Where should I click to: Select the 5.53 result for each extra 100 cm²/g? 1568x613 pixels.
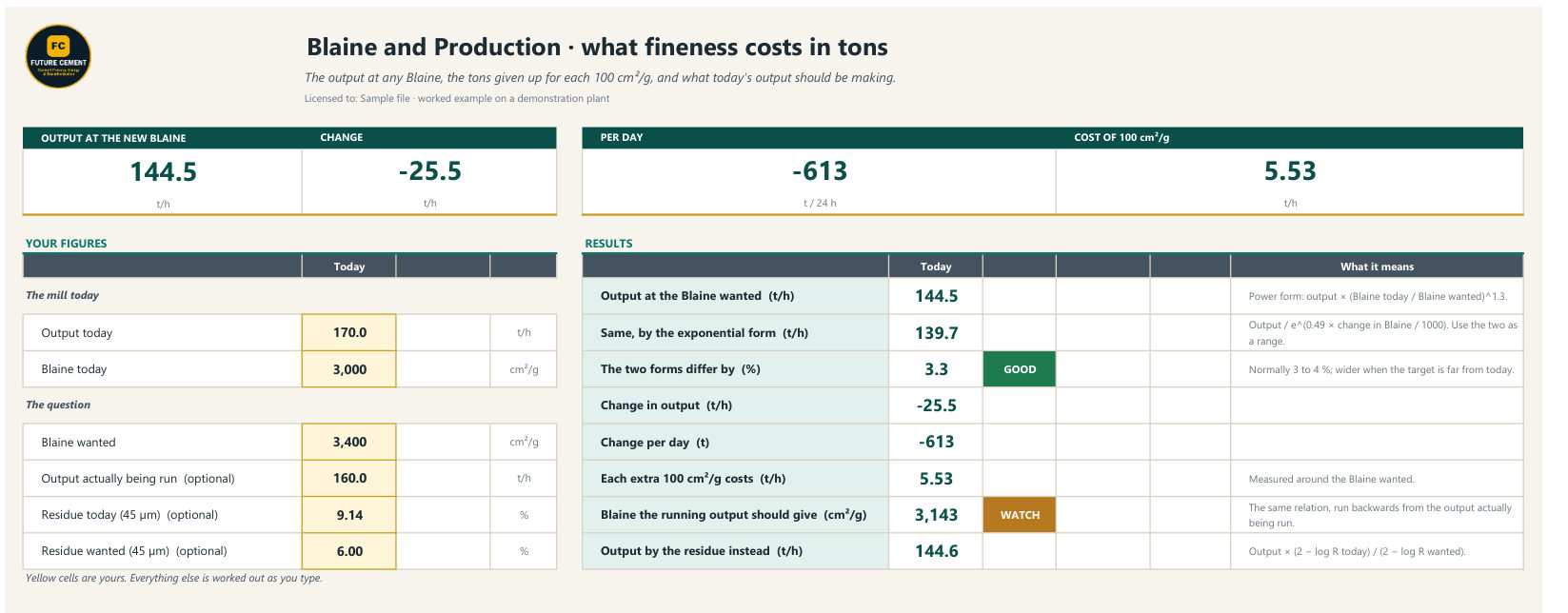(x=936, y=479)
